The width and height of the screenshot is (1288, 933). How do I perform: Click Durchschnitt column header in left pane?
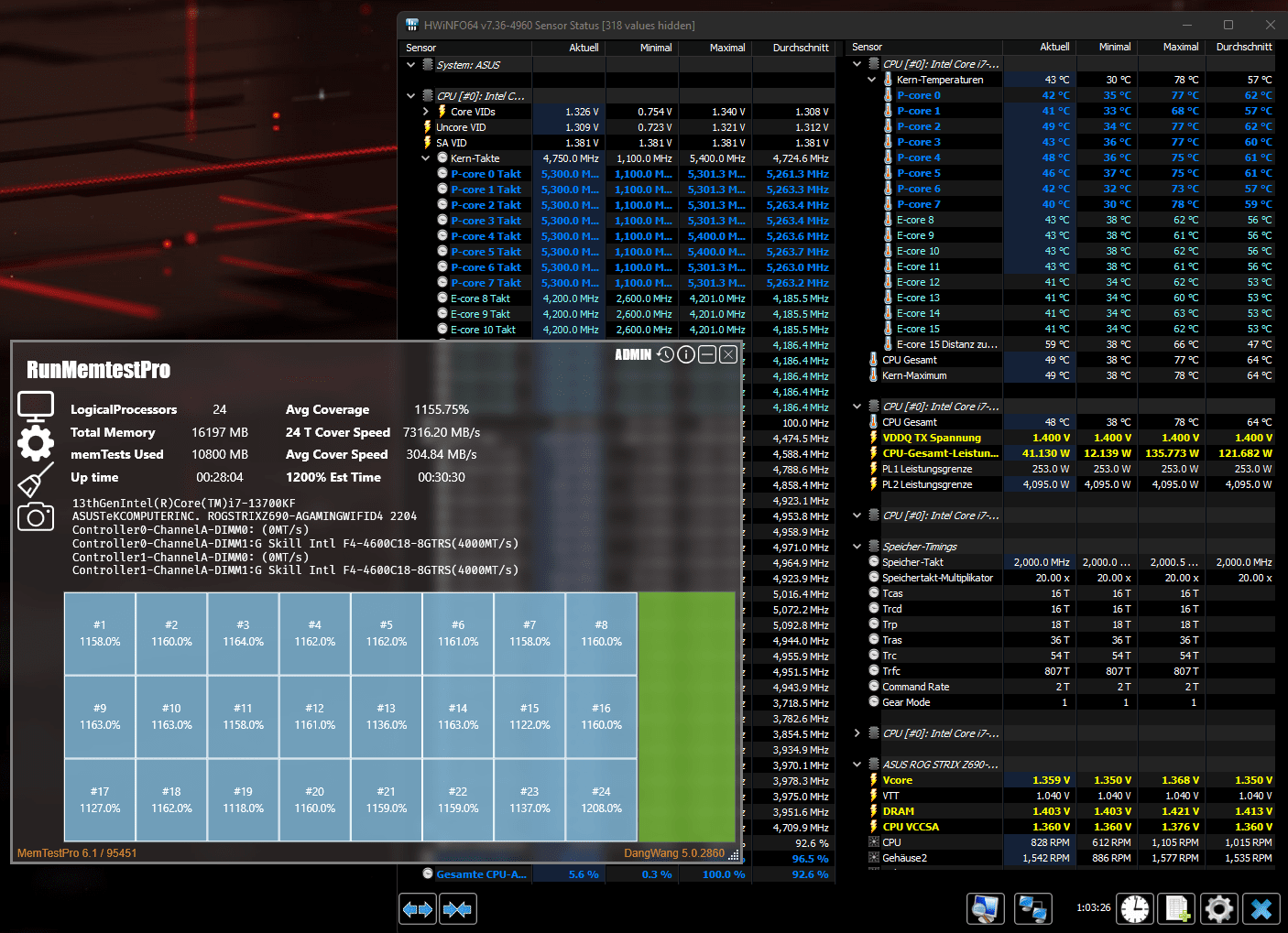(x=793, y=48)
